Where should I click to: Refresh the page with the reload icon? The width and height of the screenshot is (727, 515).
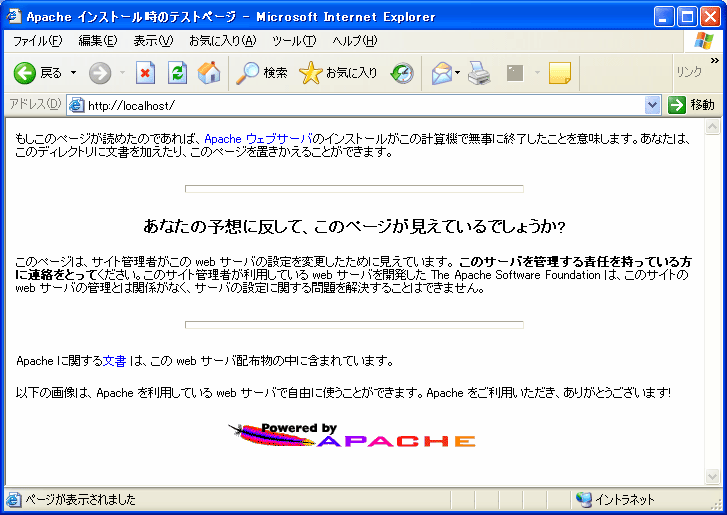pyautogui.click(x=177, y=73)
